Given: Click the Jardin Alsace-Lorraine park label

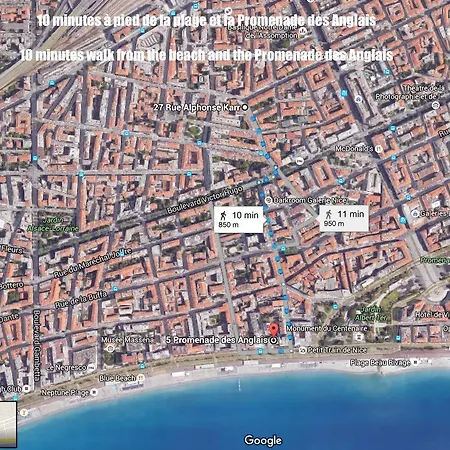Looking at the screenshot, I should (x=54, y=224).
